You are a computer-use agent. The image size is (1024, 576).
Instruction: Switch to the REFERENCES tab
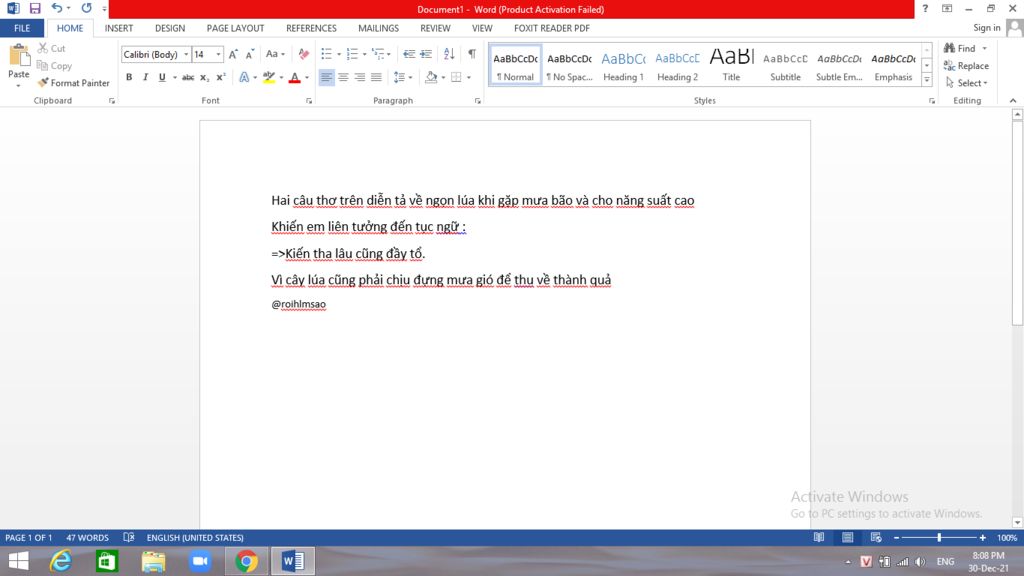pos(311,28)
